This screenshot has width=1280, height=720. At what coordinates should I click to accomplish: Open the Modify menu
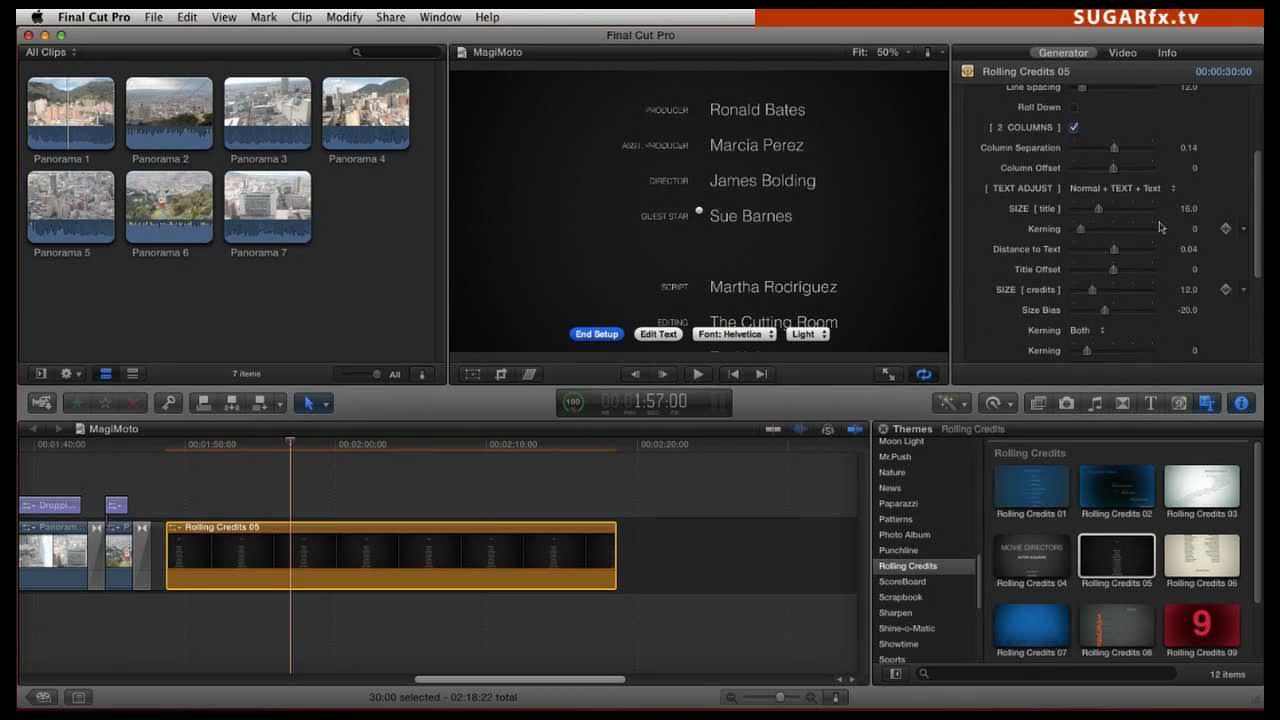coord(344,17)
